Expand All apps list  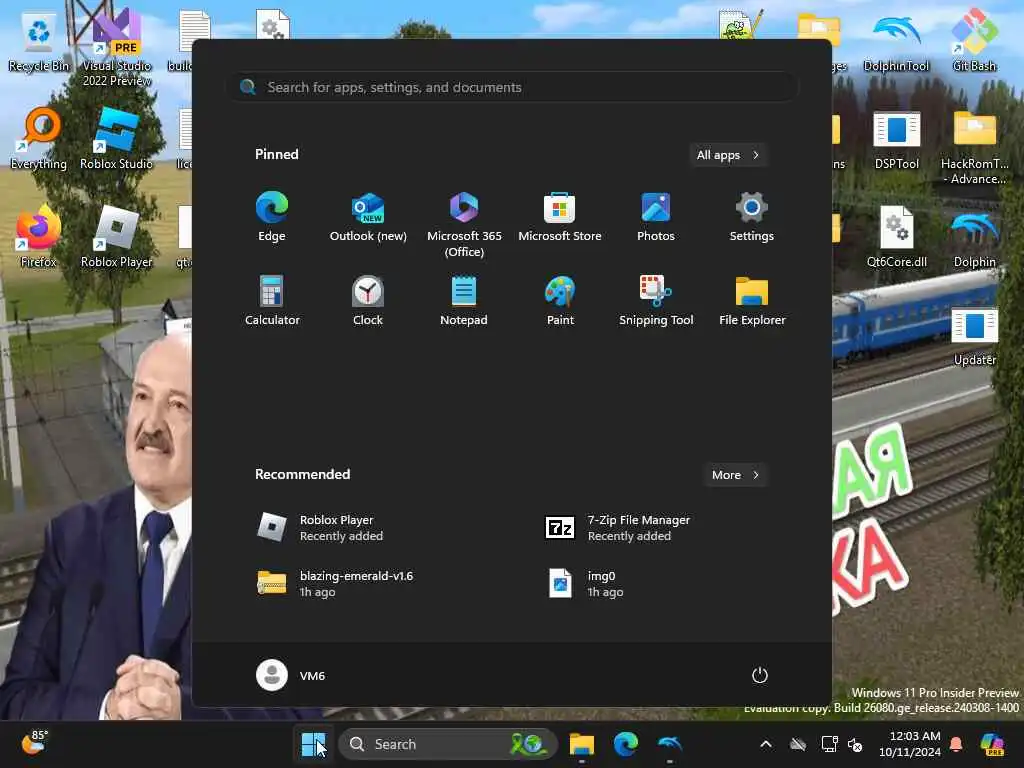(728, 155)
